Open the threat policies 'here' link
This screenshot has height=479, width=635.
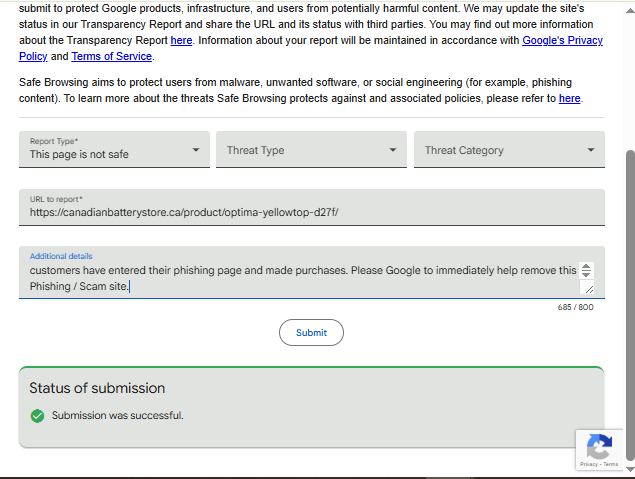pos(569,98)
